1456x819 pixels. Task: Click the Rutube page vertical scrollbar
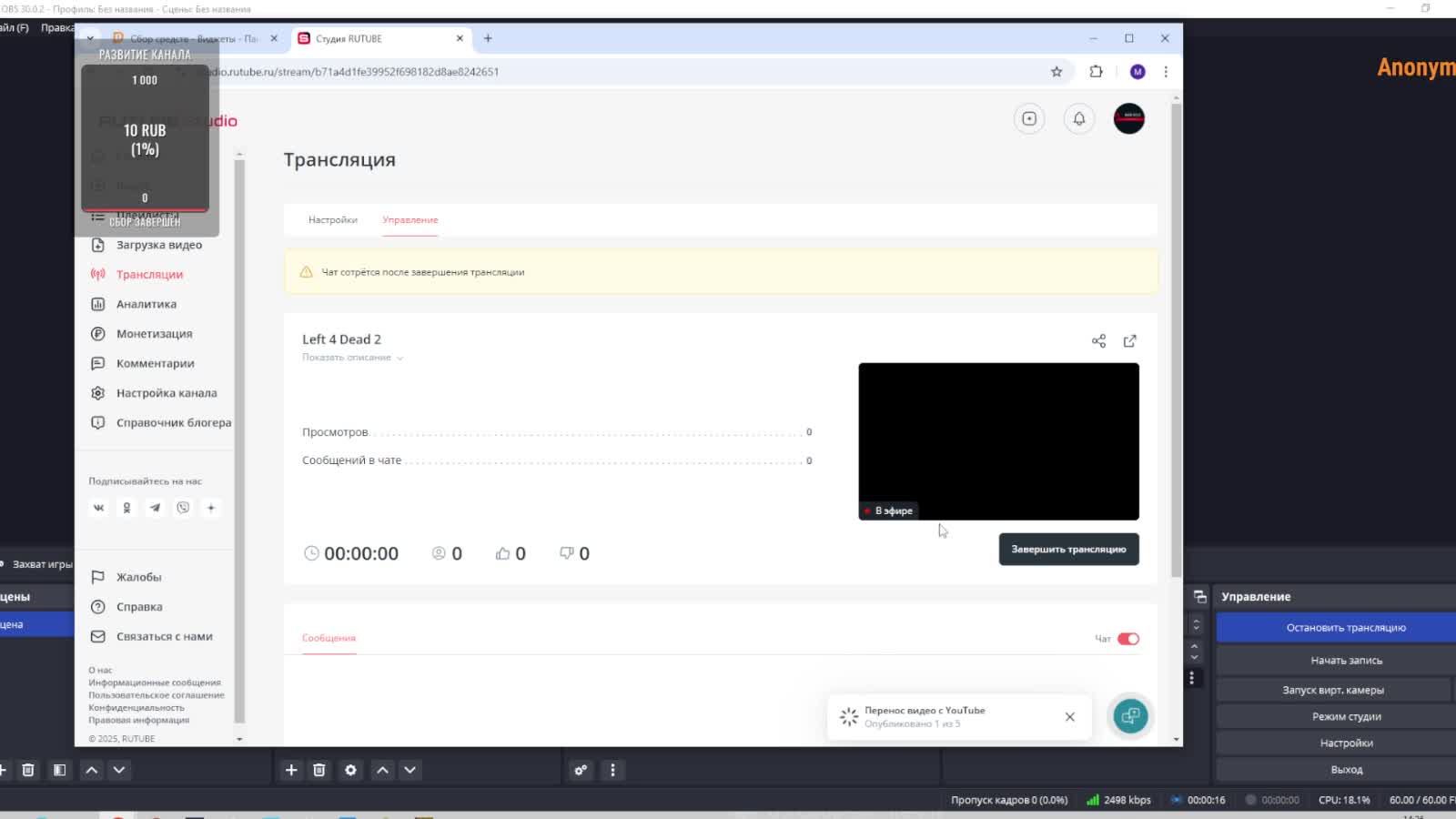point(1176,341)
